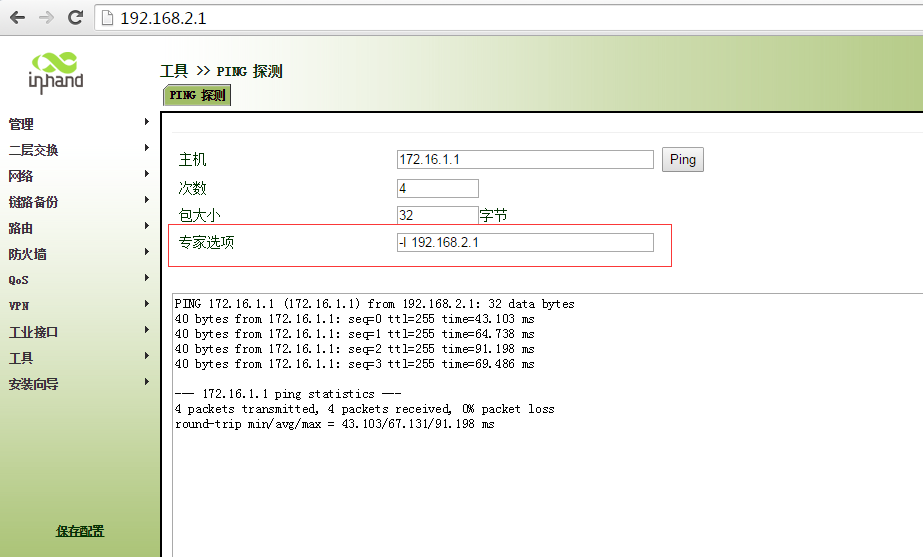This screenshot has height=557, width=923.
Task: Open the 工具 sidebar menu
Action: (21, 358)
